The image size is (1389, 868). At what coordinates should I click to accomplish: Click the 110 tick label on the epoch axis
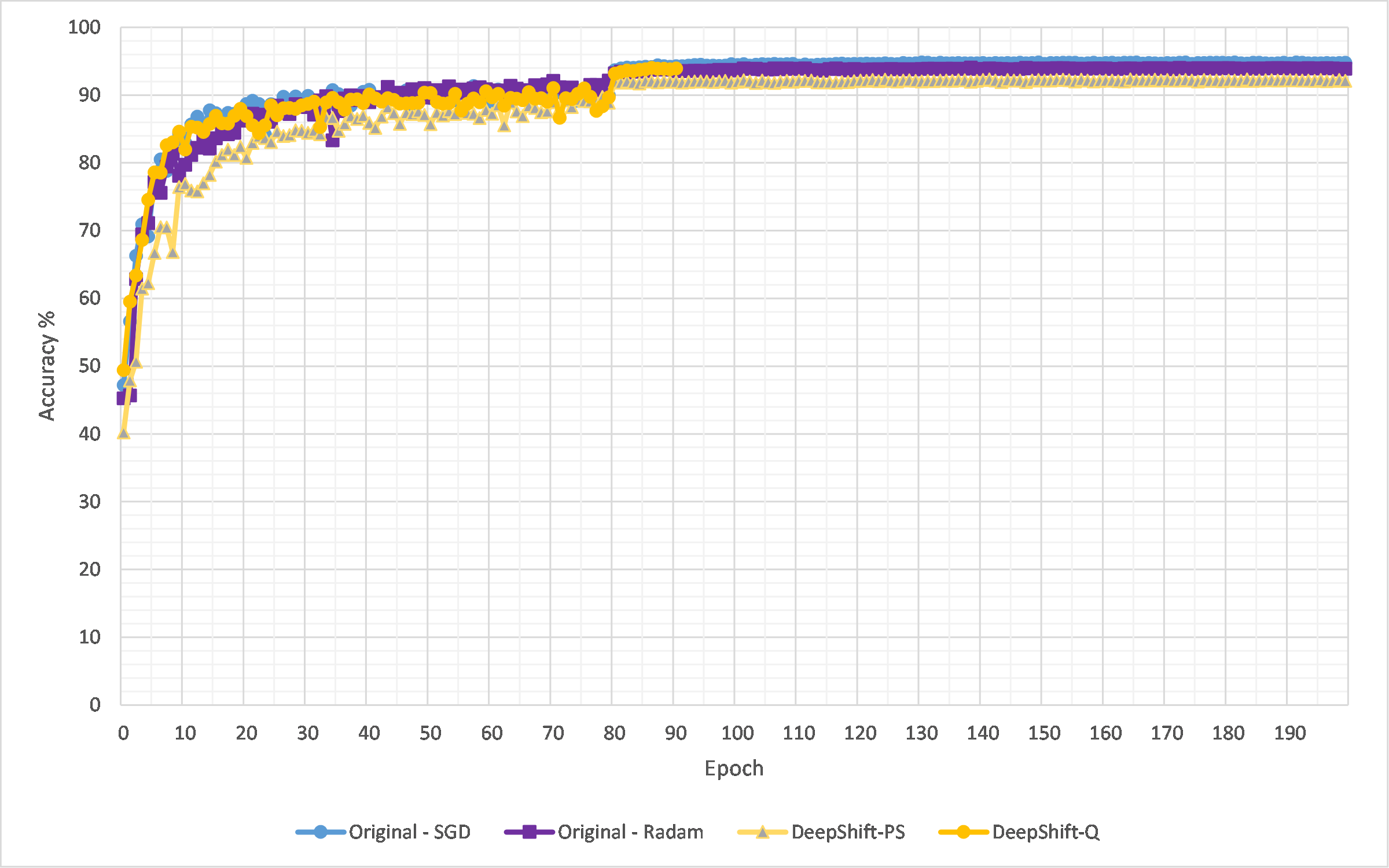[799, 733]
